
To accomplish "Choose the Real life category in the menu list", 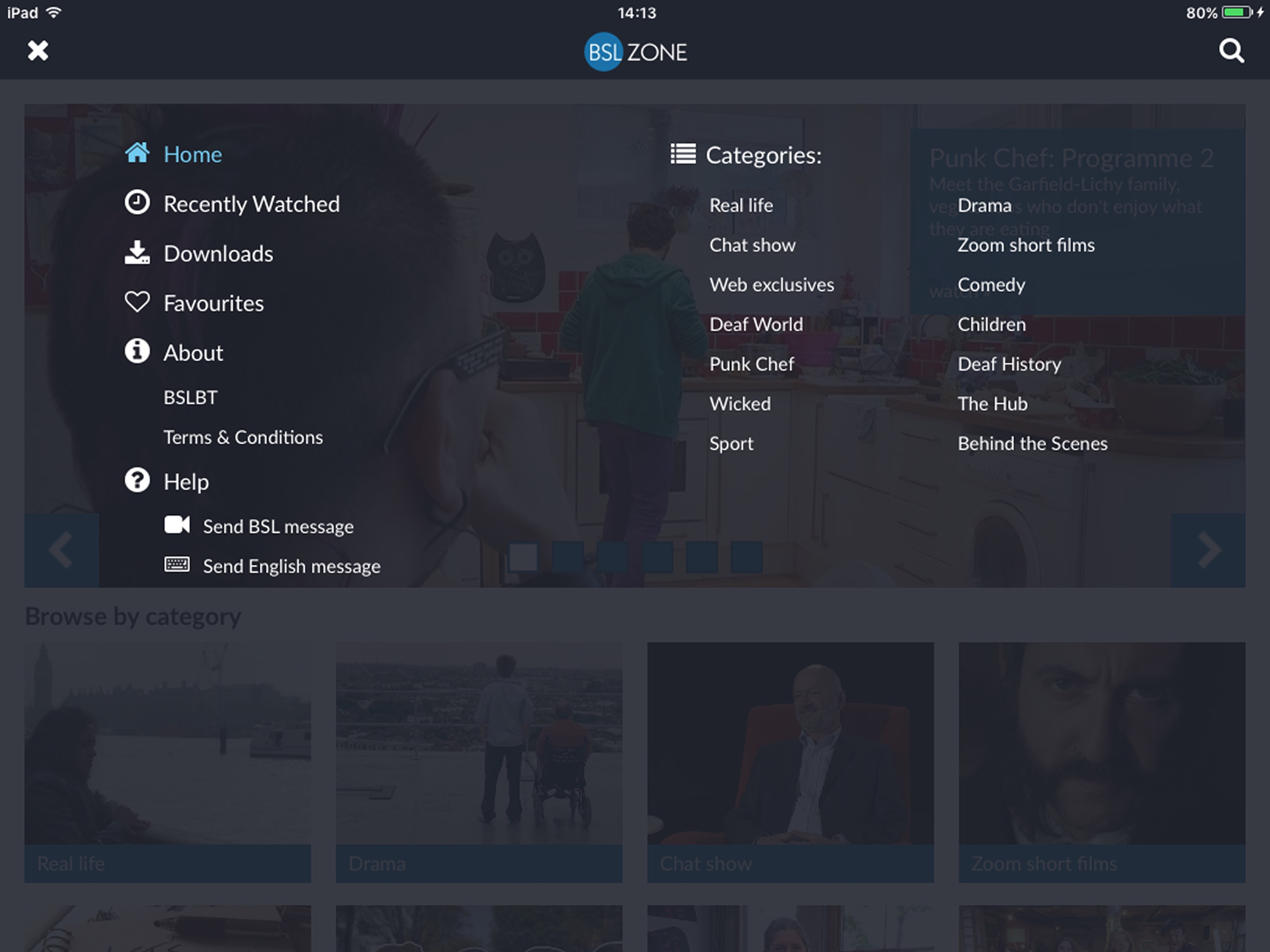I will [741, 205].
